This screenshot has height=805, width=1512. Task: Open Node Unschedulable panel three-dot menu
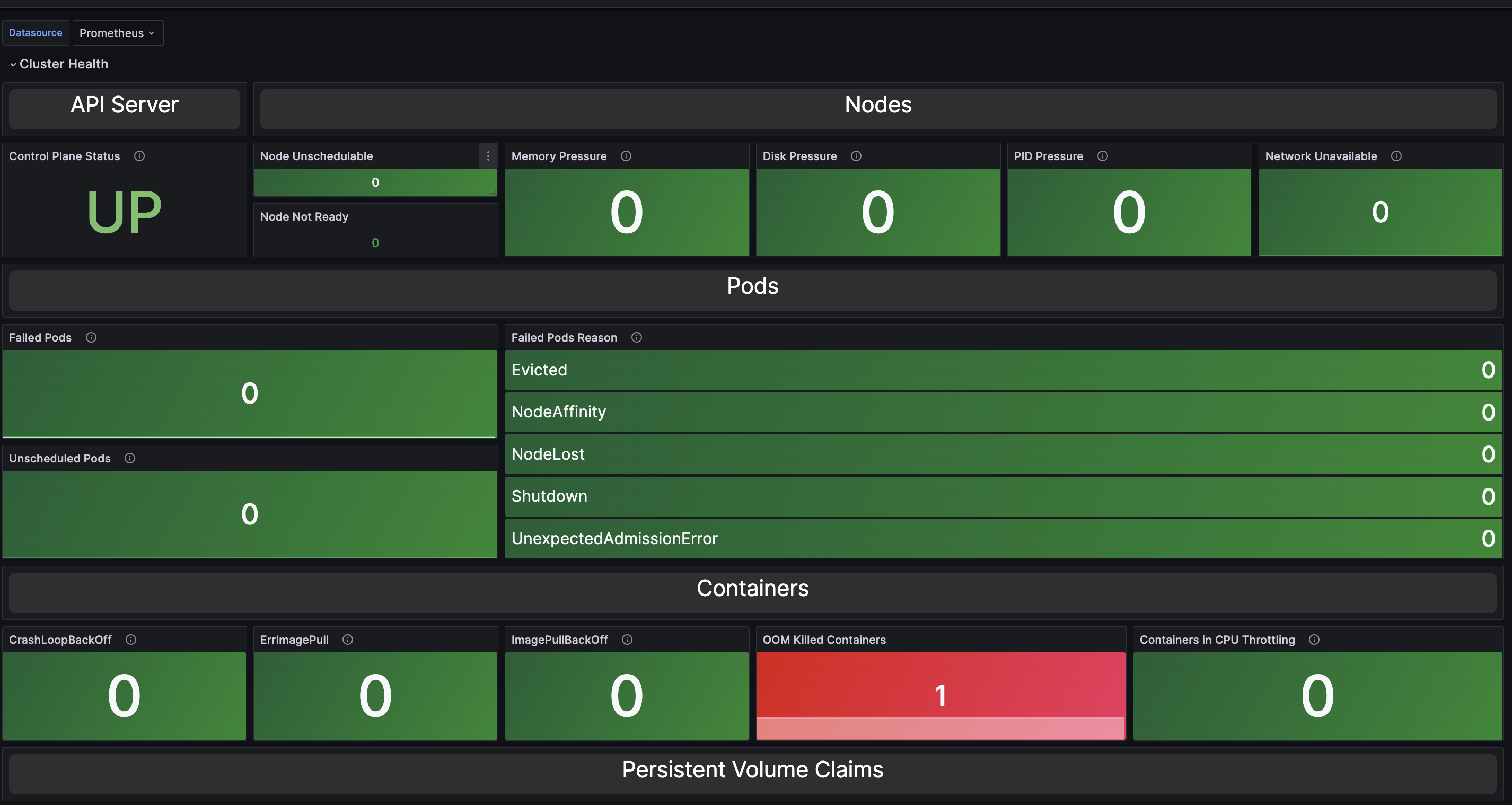tap(488, 156)
